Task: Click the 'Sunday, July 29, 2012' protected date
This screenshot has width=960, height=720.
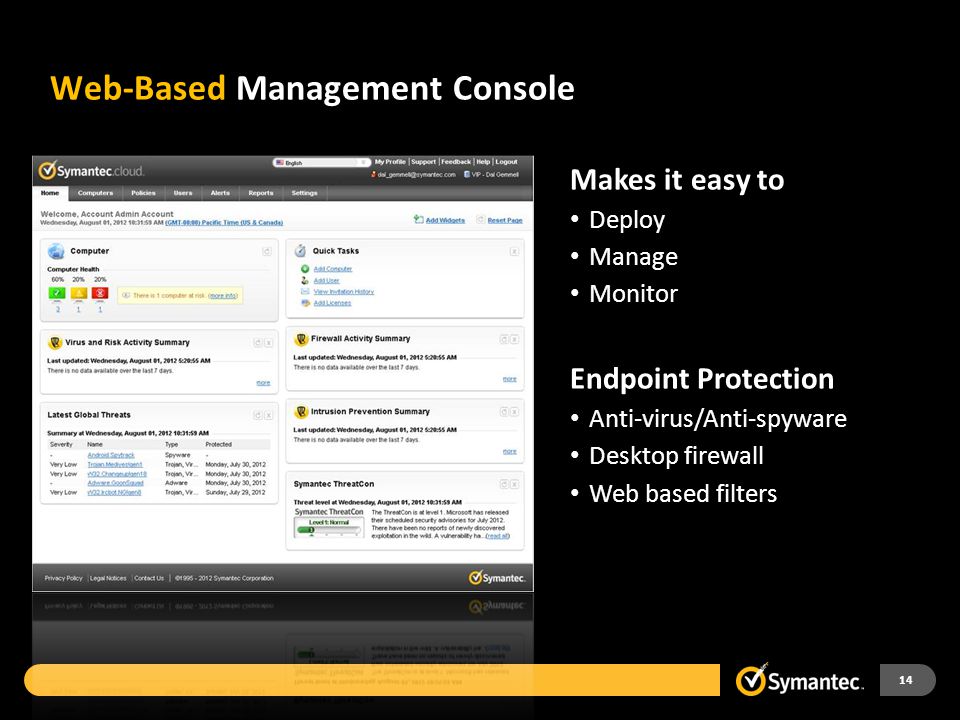Action: point(235,492)
